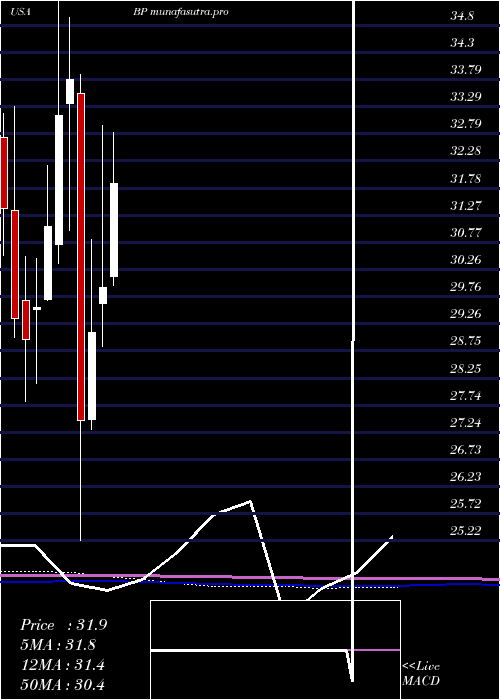Click the 31.27 price axis label
500x700 pixels.
pos(466,205)
